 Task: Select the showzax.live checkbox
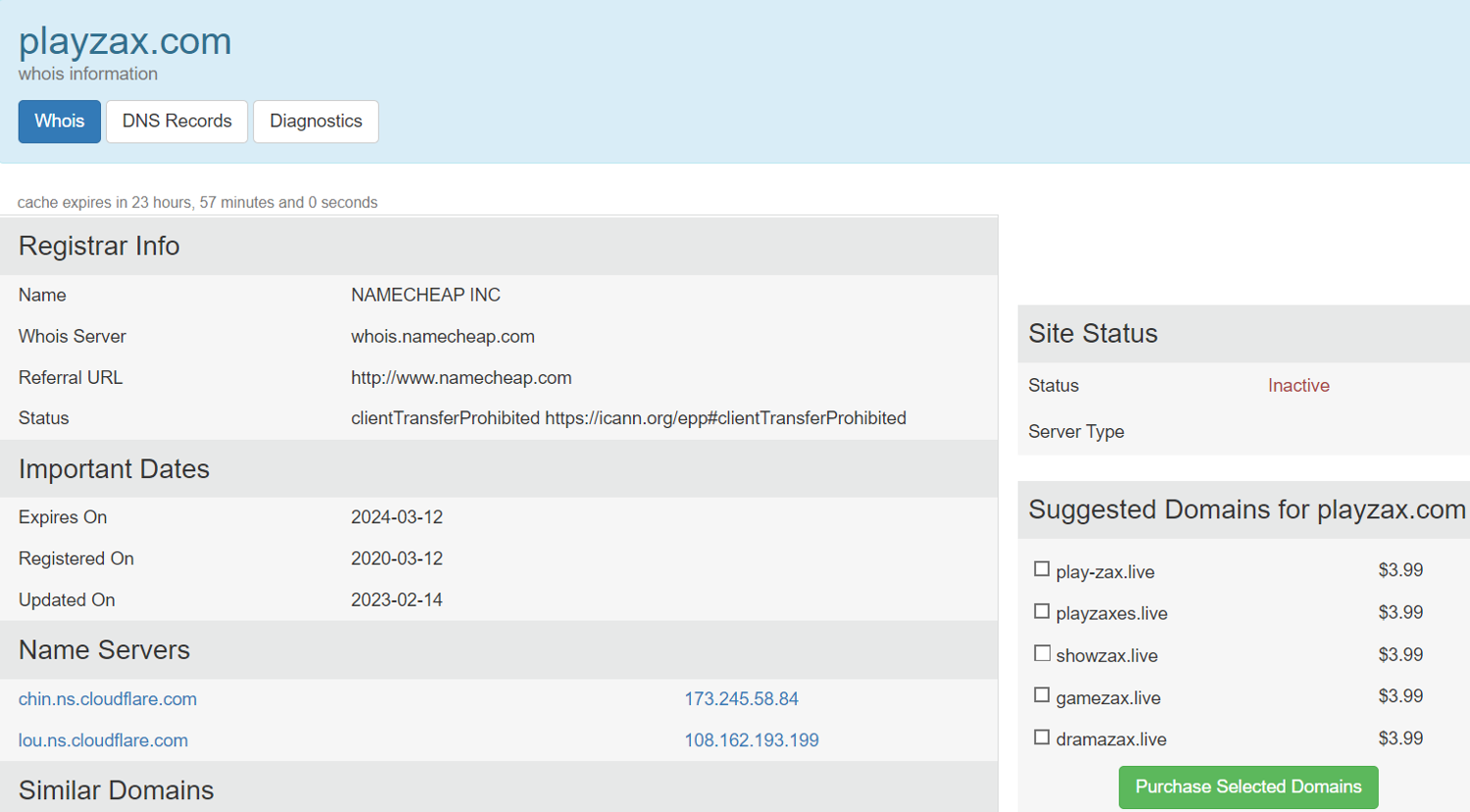[x=1042, y=653]
